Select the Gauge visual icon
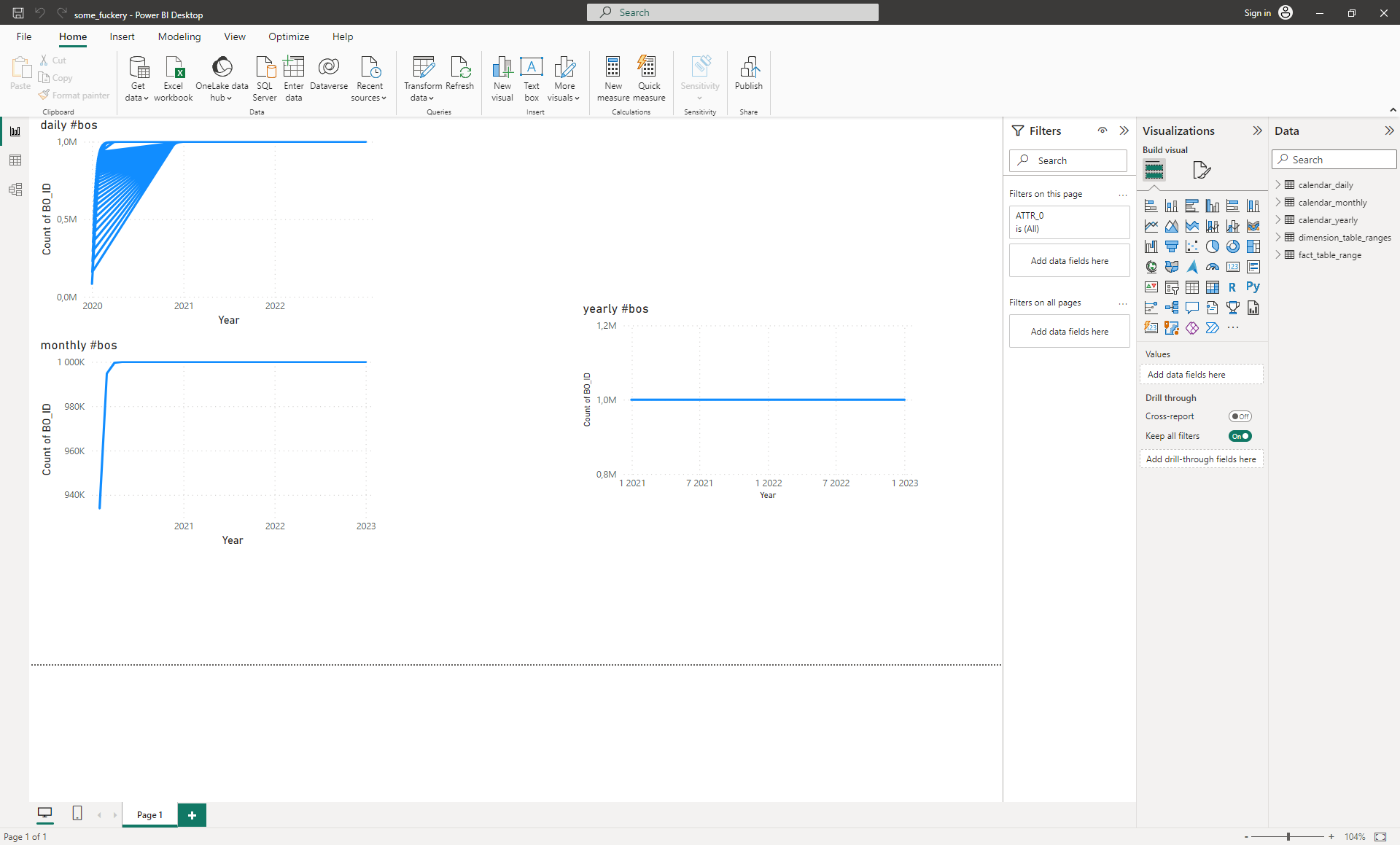 [1212, 267]
